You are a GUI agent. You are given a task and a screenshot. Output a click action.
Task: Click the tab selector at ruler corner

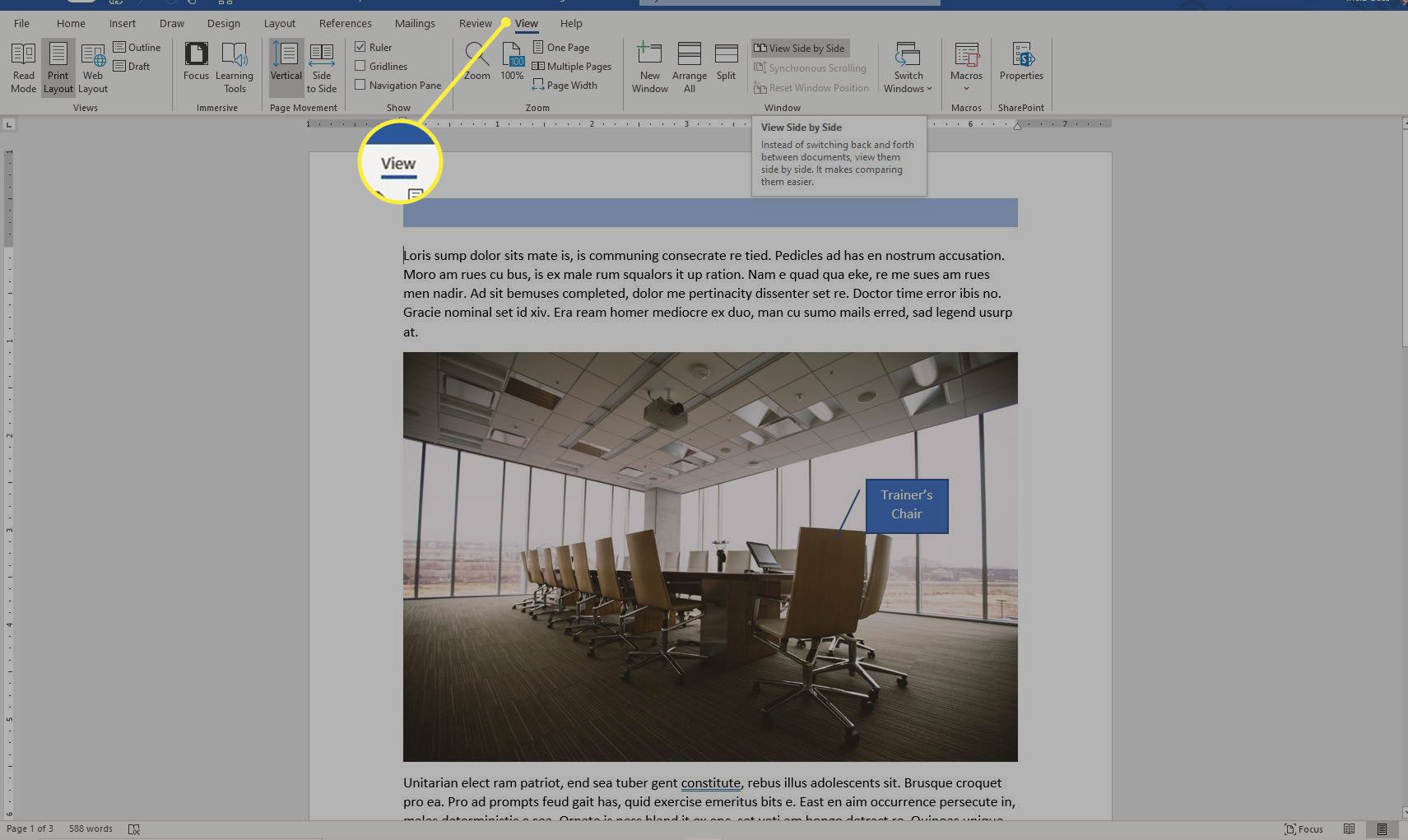click(x=8, y=124)
